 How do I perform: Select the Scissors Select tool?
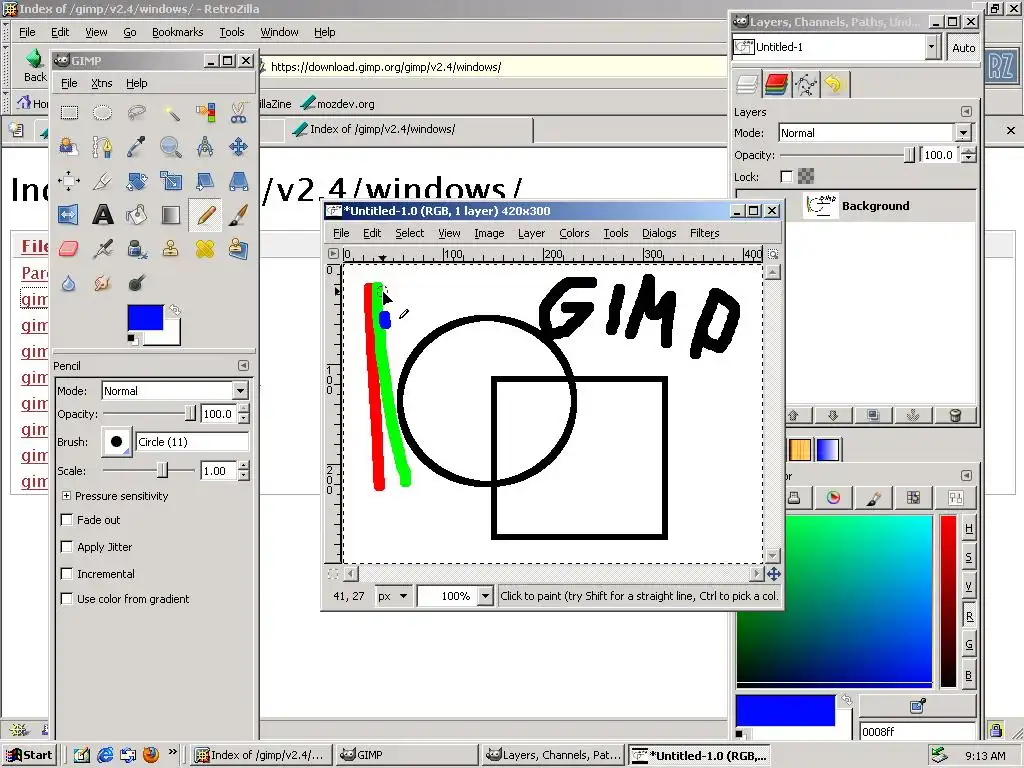click(238, 113)
